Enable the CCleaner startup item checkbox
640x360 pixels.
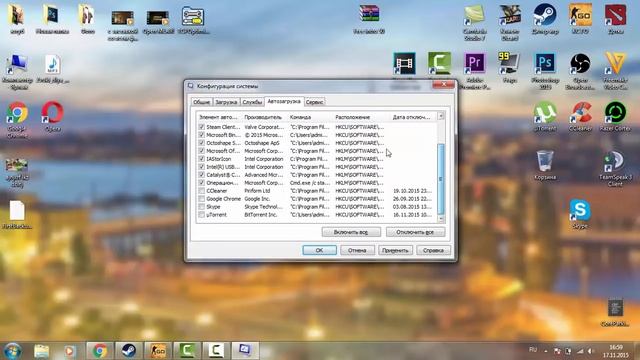pos(202,191)
